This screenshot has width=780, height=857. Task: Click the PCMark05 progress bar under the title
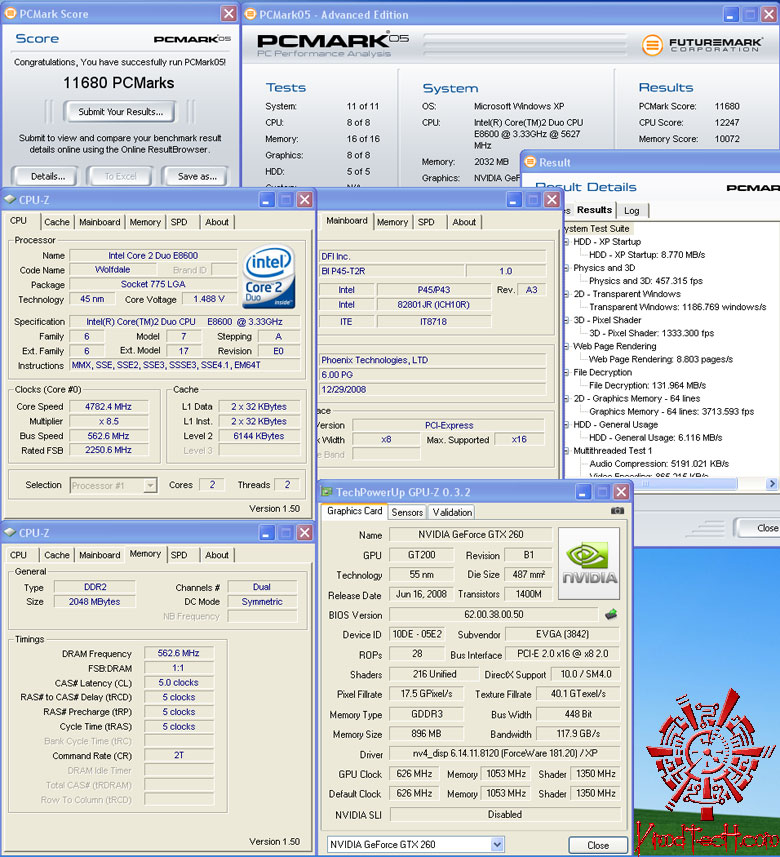pos(525,45)
